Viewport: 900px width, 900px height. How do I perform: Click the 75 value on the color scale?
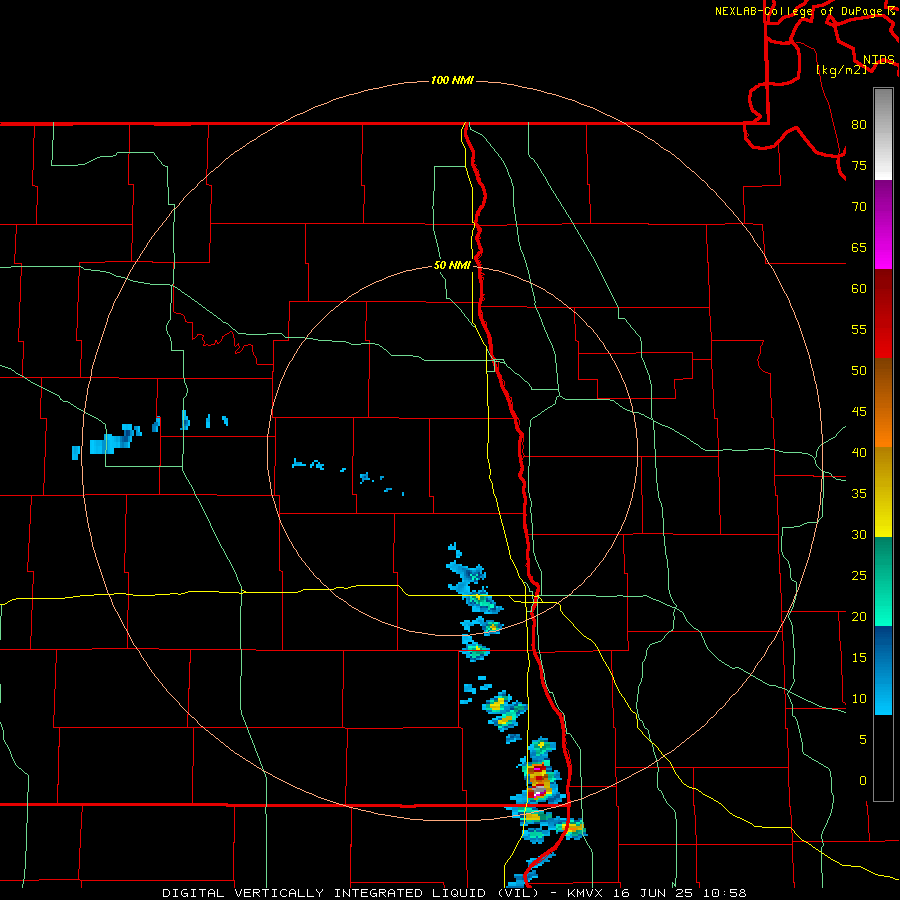[859, 166]
